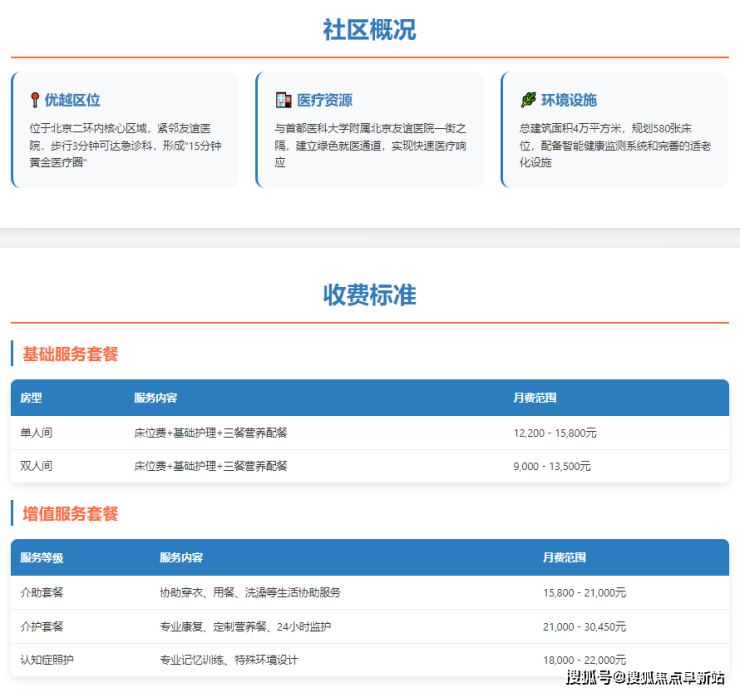Click the 搜狐号 watermark text
This screenshot has width=740, height=693.
point(589,679)
